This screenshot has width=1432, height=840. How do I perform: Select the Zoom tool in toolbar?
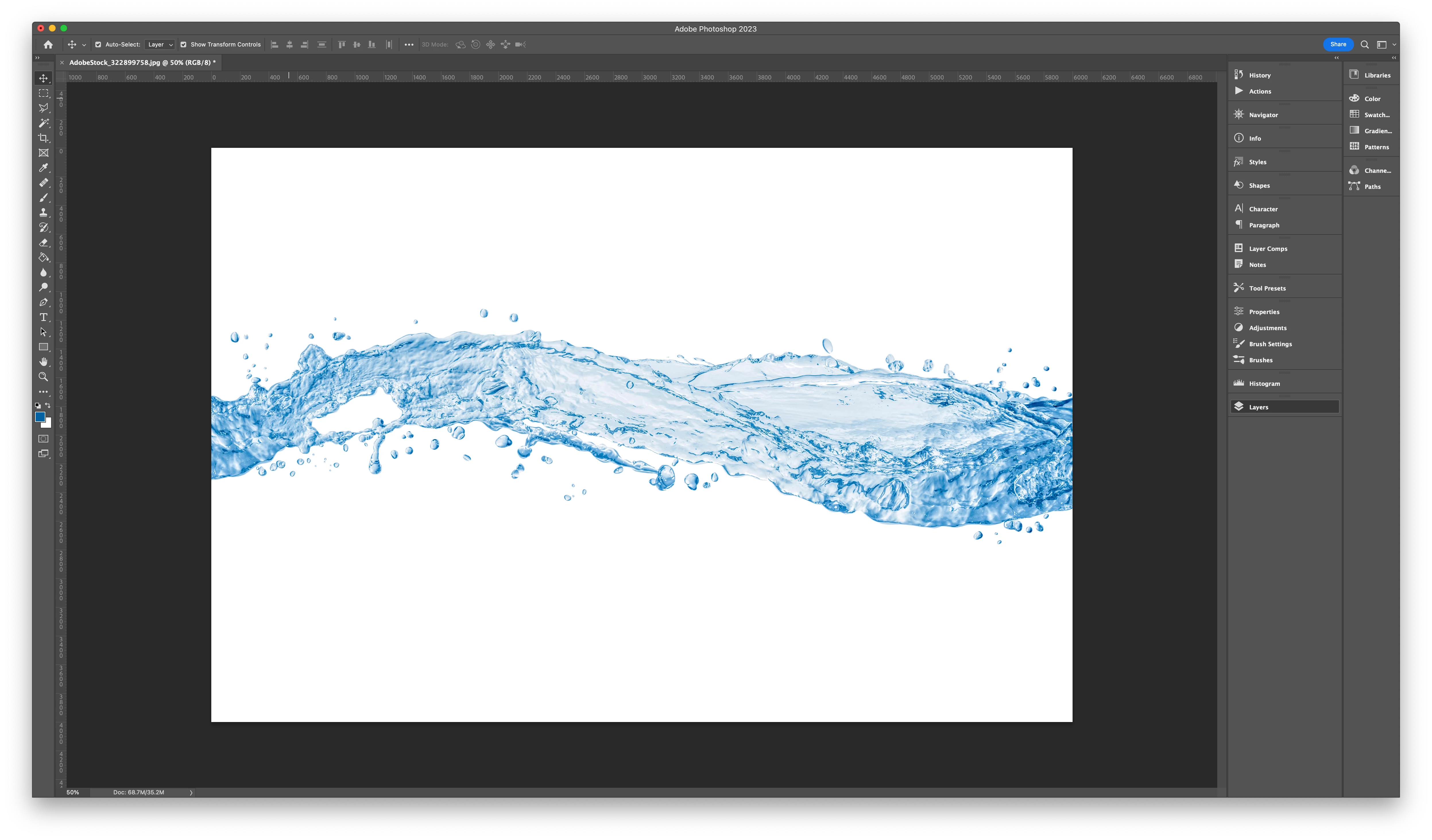(43, 377)
